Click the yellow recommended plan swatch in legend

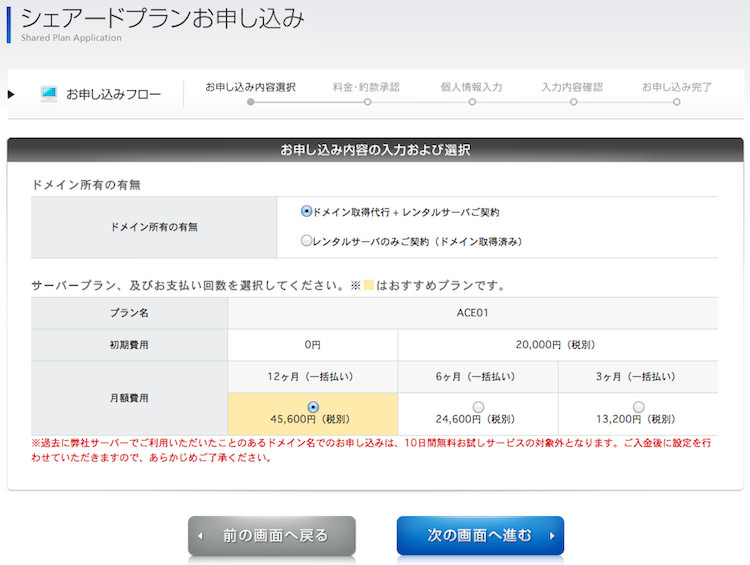click(x=368, y=286)
